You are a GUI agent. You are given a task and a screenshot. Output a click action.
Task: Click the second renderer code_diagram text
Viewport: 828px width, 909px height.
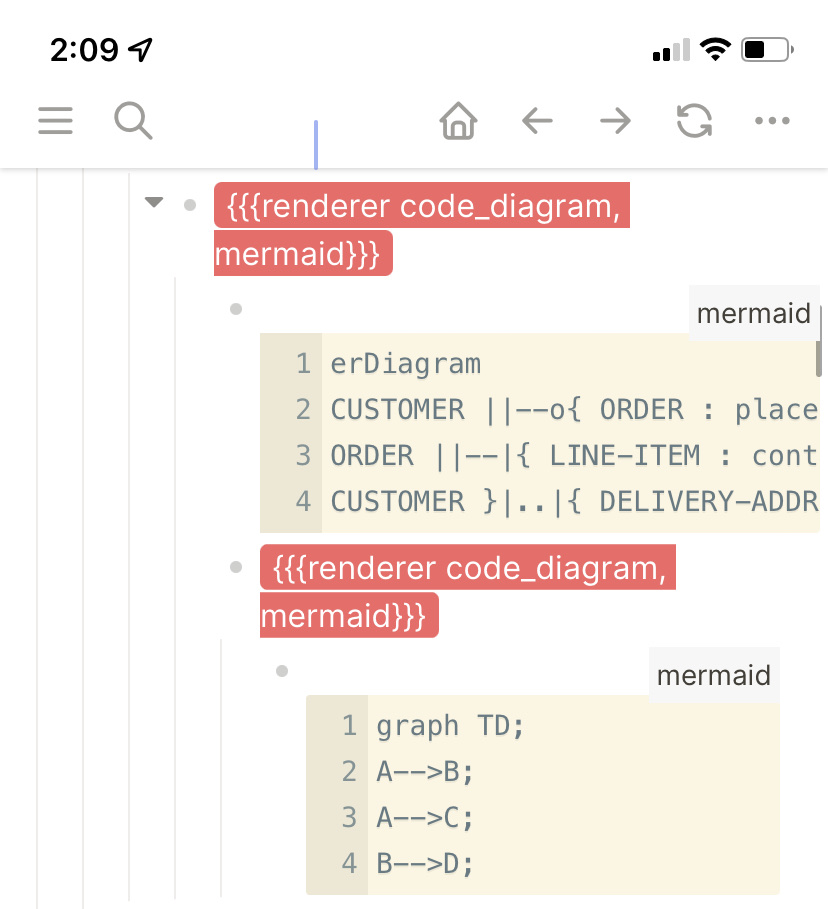467,568
